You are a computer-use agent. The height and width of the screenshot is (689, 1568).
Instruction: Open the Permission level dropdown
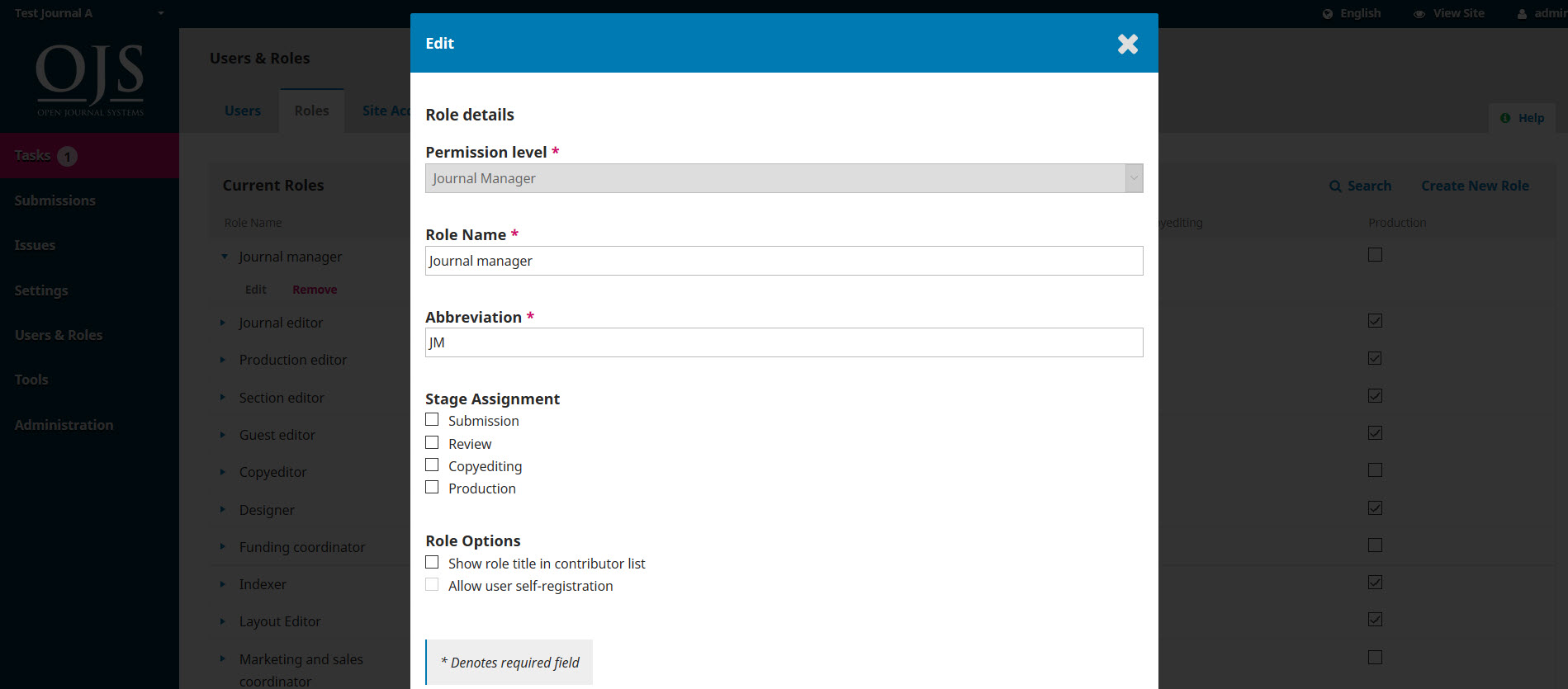click(x=783, y=178)
